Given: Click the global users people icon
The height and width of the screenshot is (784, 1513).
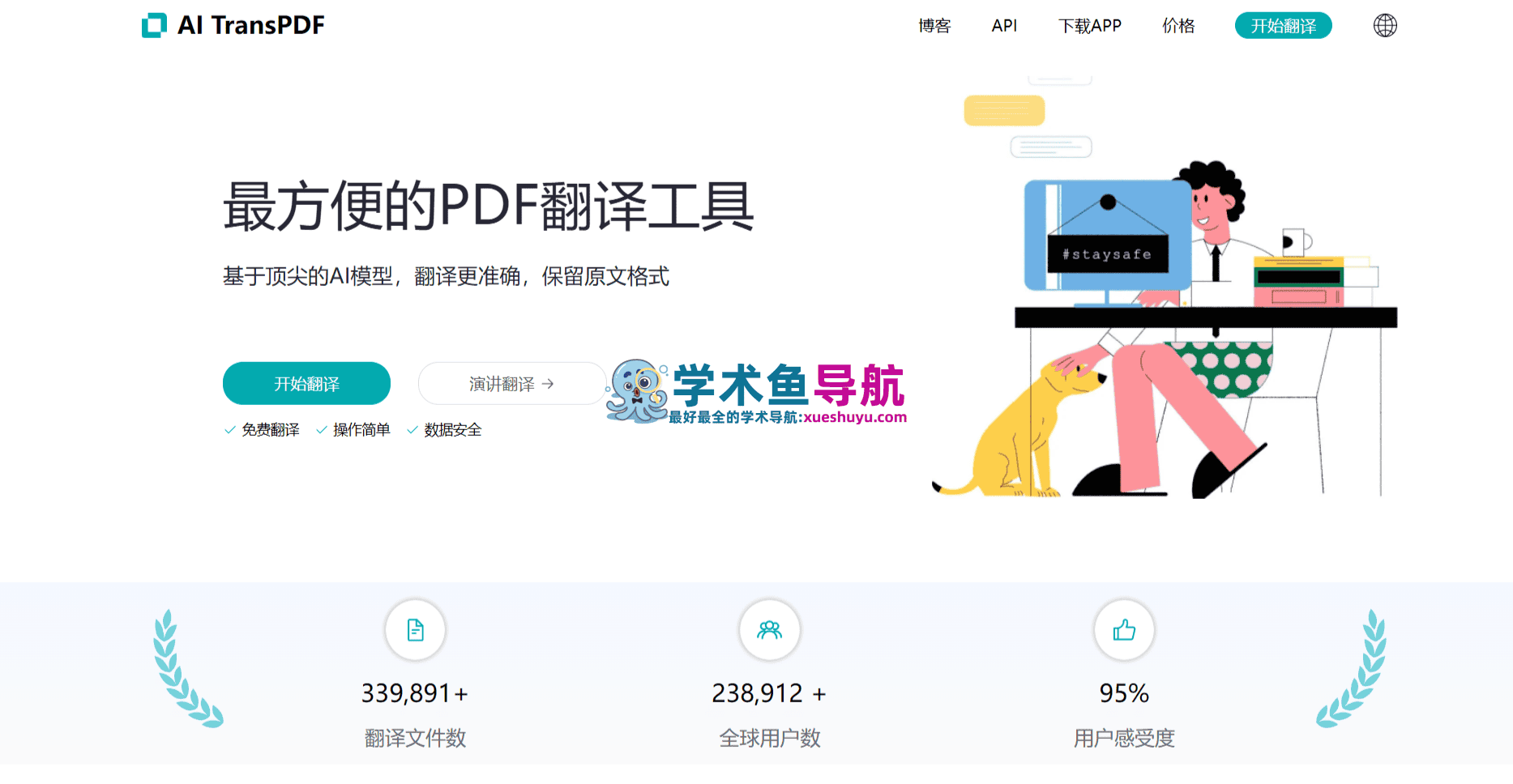Looking at the screenshot, I should [x=770, y=630].
